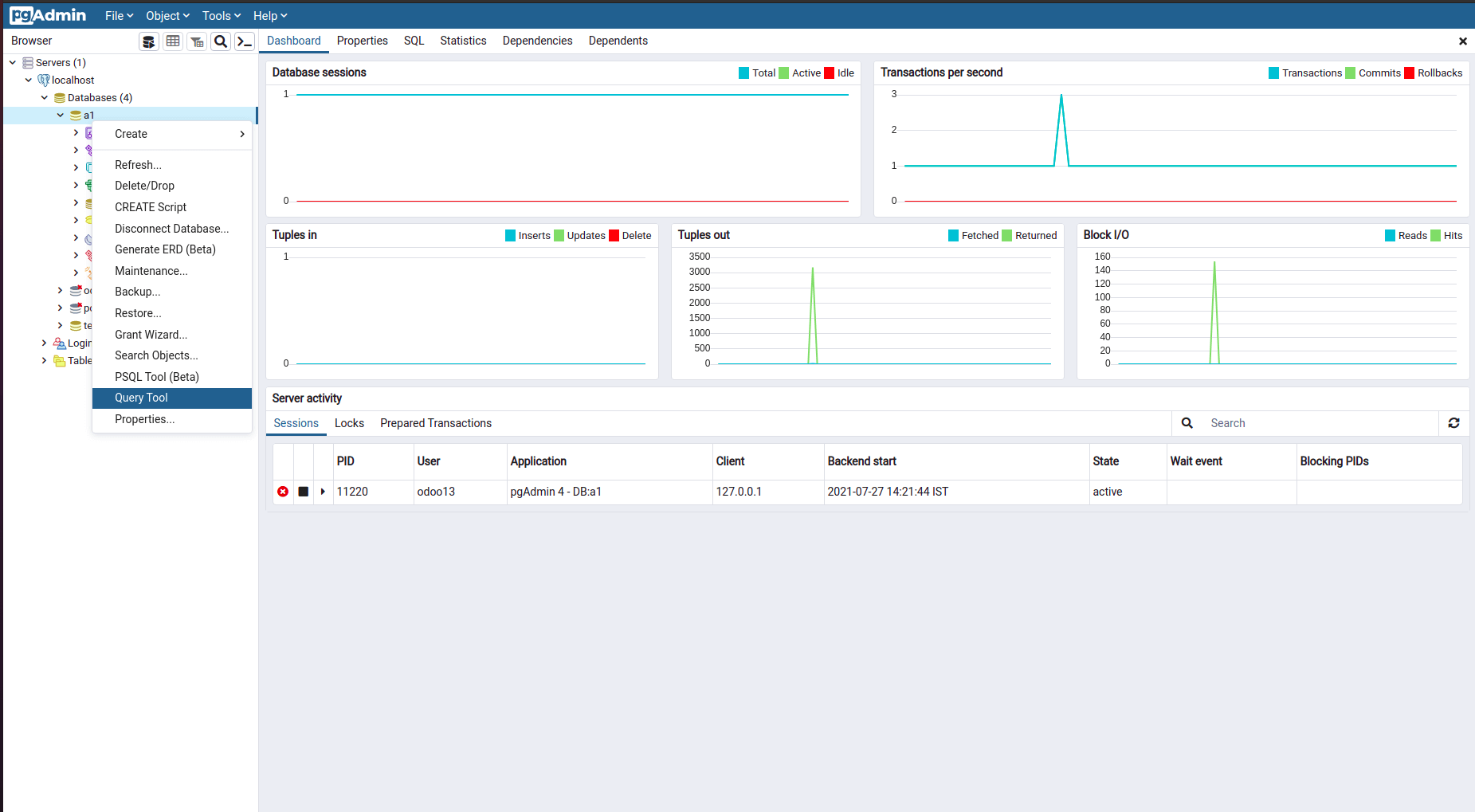Open the Statistics tab

(x=463, y=41)
